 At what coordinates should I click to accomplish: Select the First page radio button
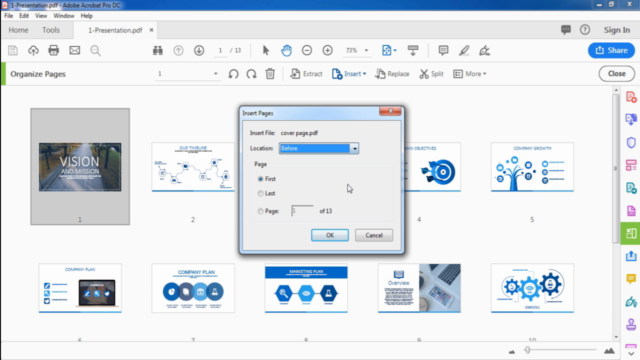pos(260,179)
